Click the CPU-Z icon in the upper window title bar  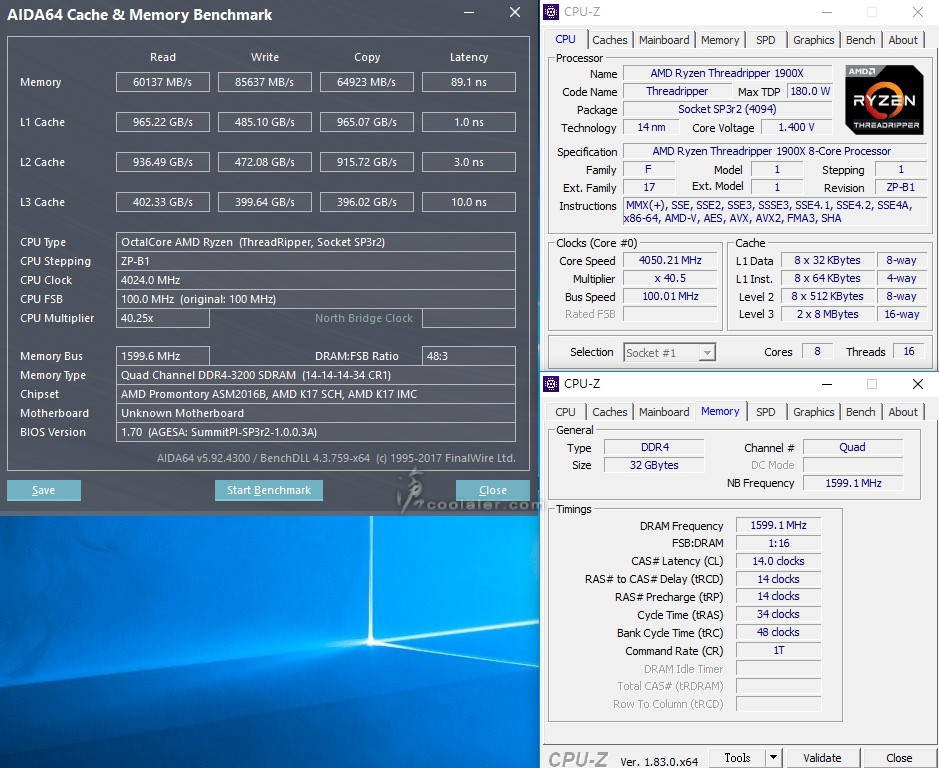(551, 12)
